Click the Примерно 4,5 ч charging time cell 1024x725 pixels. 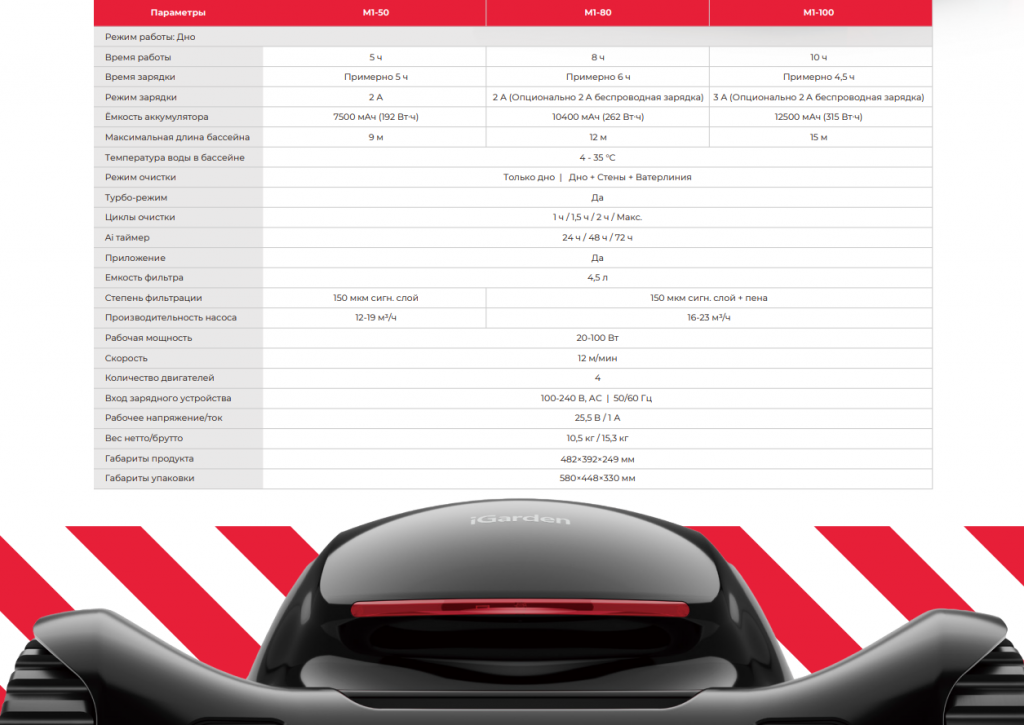(x=820, y=77)
